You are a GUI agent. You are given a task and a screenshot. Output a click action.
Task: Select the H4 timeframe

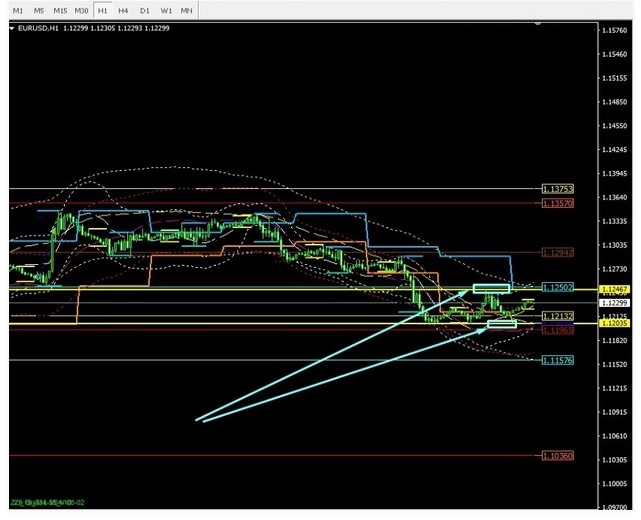[123, 10]
